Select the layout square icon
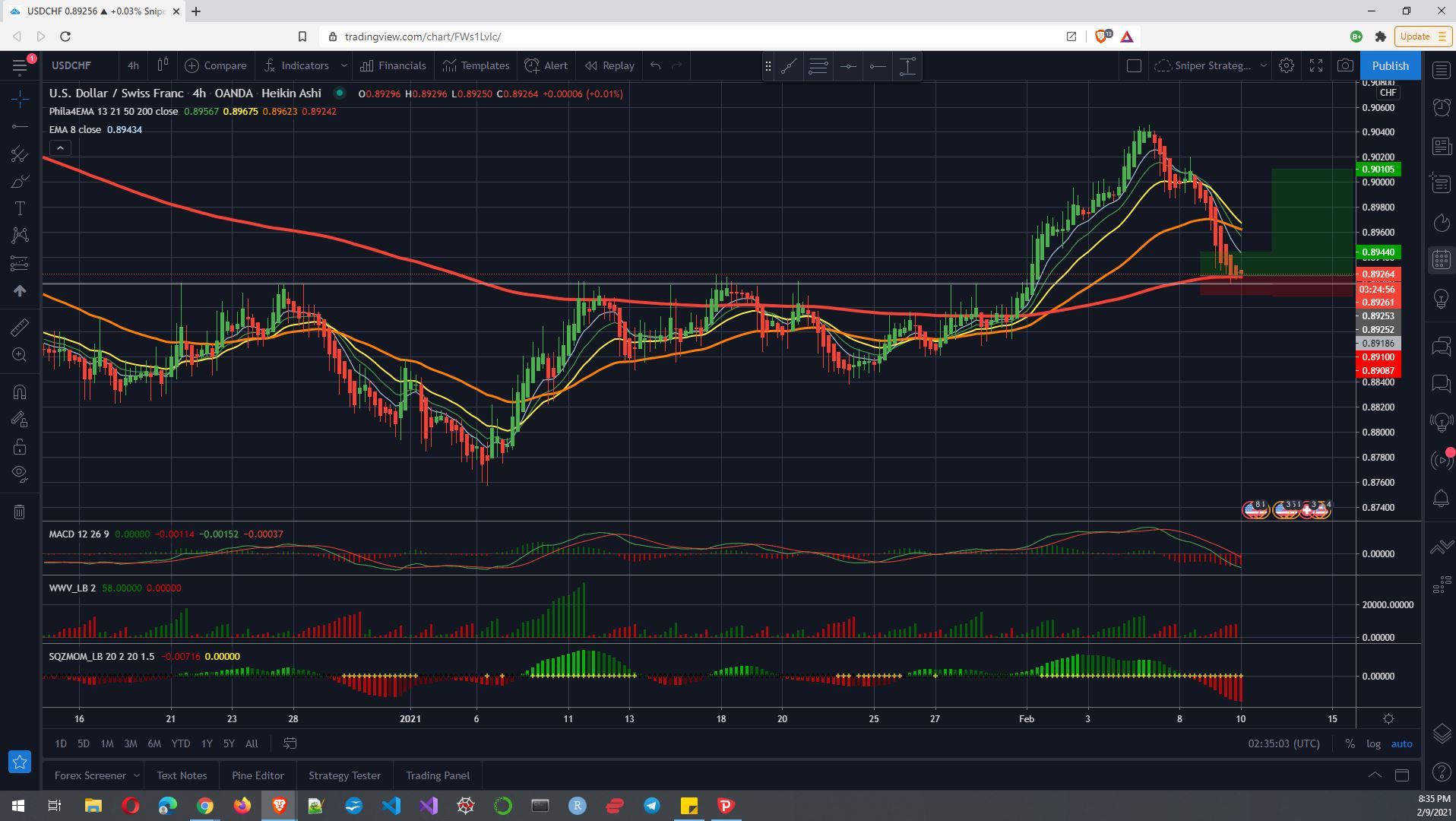The height and width of the screenshot is (821, 1456). click(x=1134, y=65)
